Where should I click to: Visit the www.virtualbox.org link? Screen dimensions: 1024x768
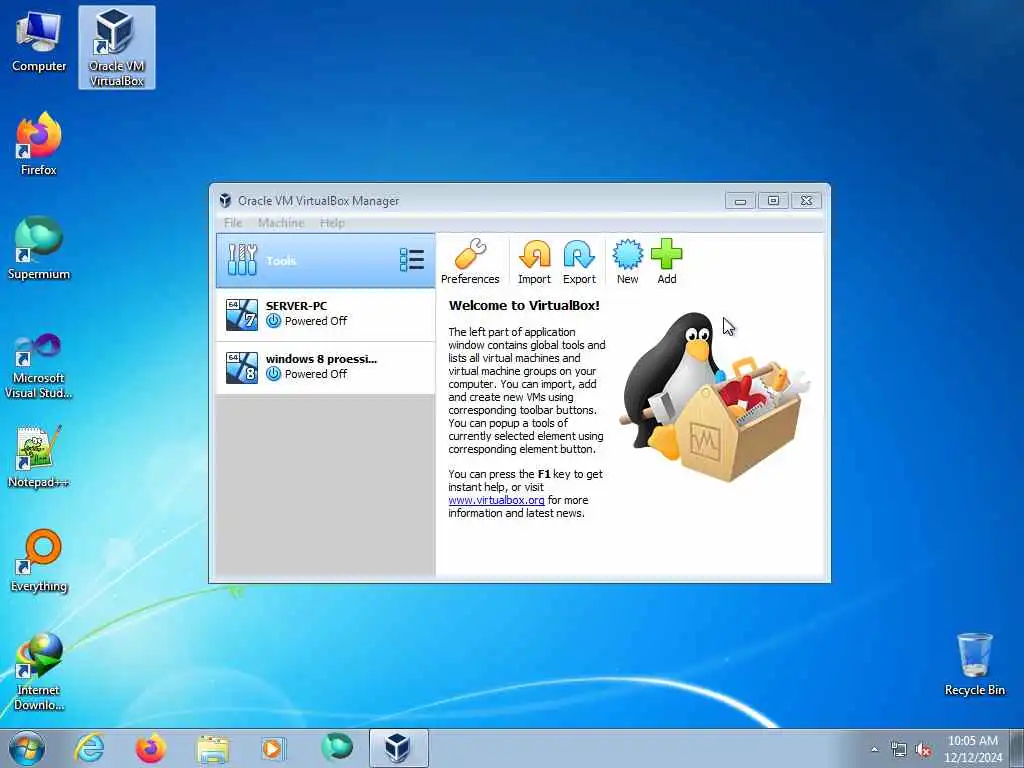[x=496, y=500]
